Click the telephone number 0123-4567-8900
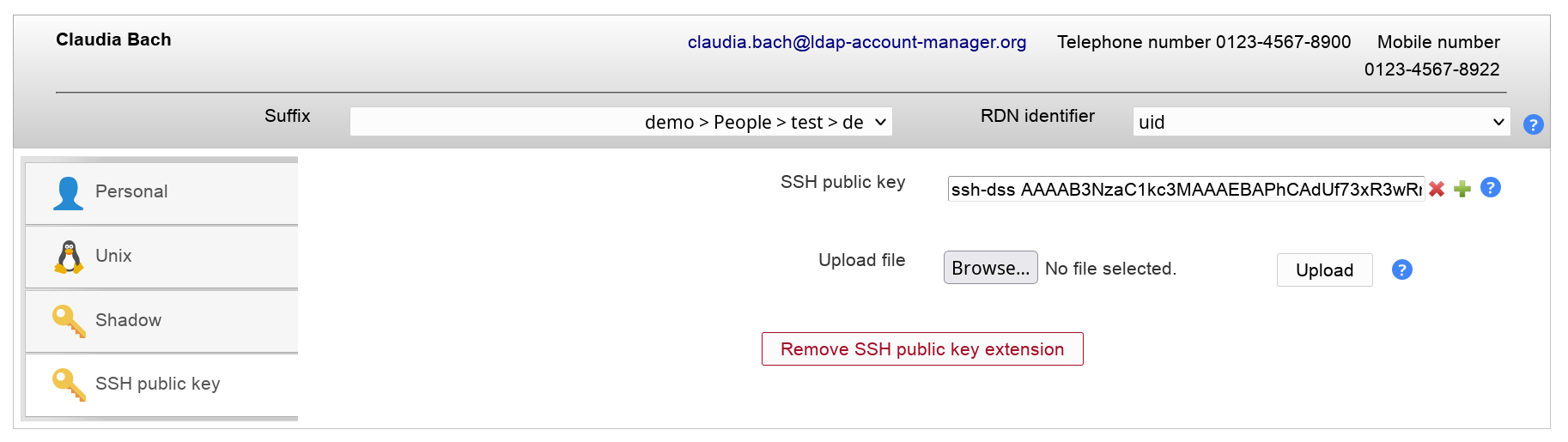The width and height of the screenshot is (1568, 442). [1283, 42]
